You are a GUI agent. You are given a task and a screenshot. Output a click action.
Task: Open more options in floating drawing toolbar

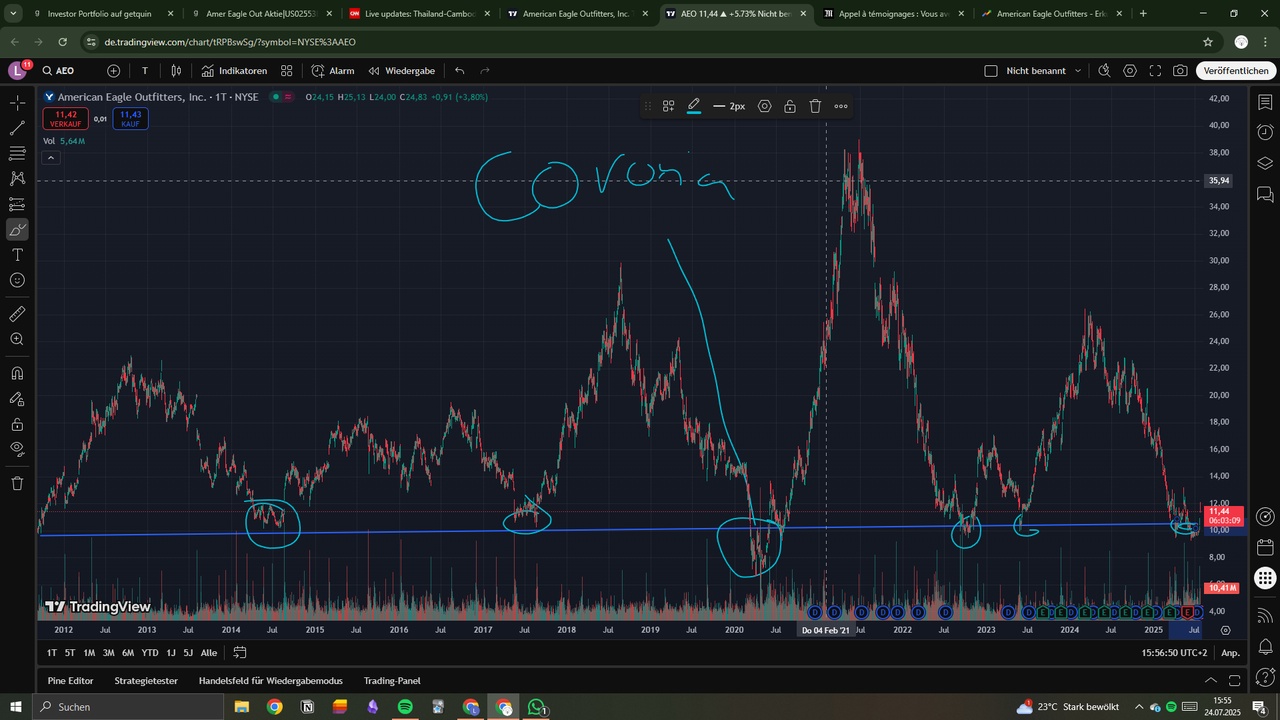point(841,106)
